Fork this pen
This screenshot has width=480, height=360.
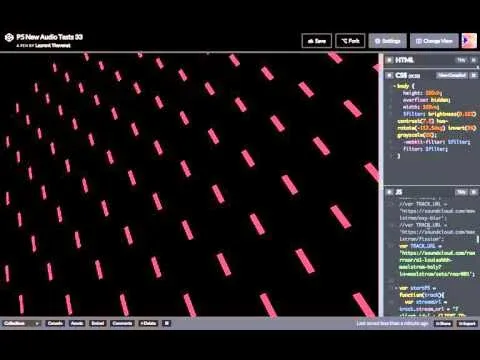click(x=350, y=41)
